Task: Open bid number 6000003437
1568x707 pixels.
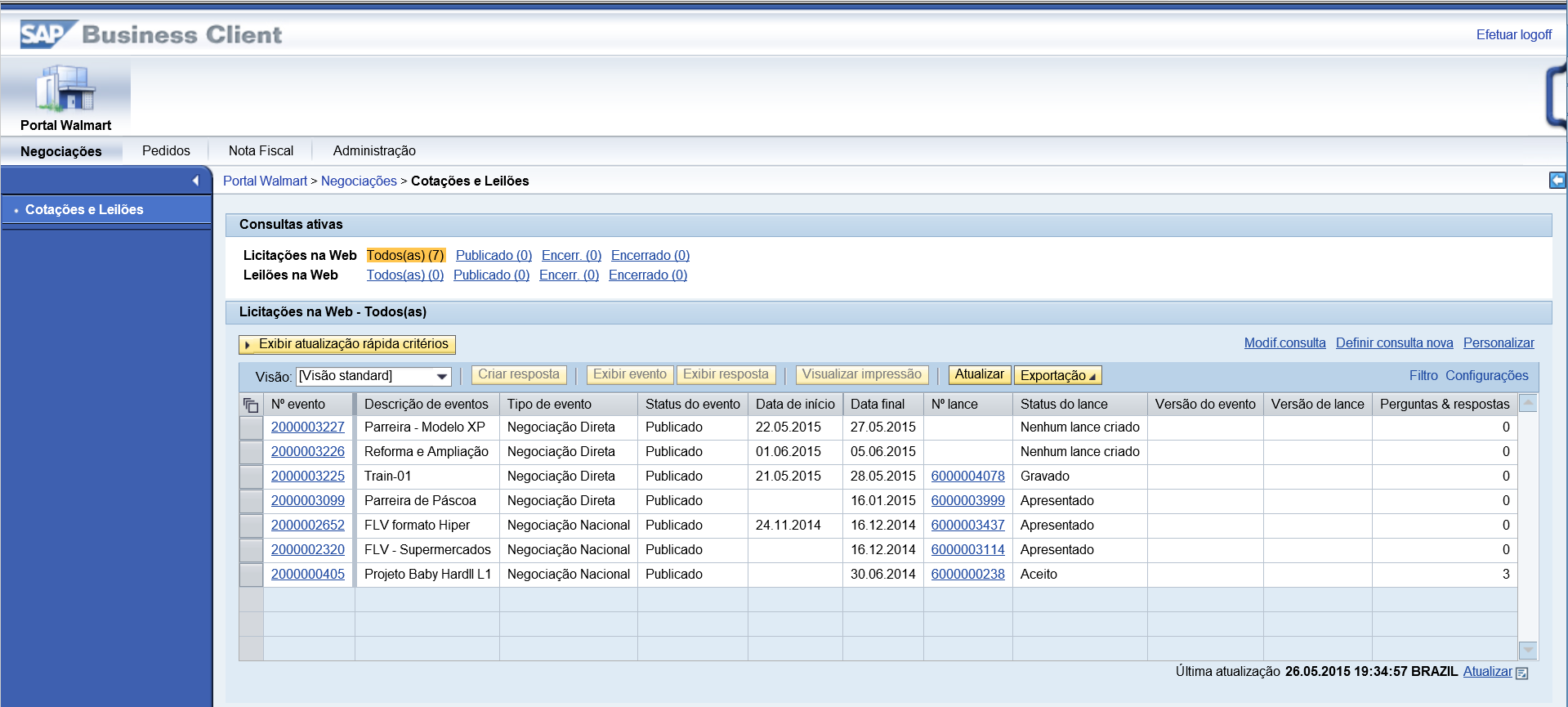Action: point(967,525)
